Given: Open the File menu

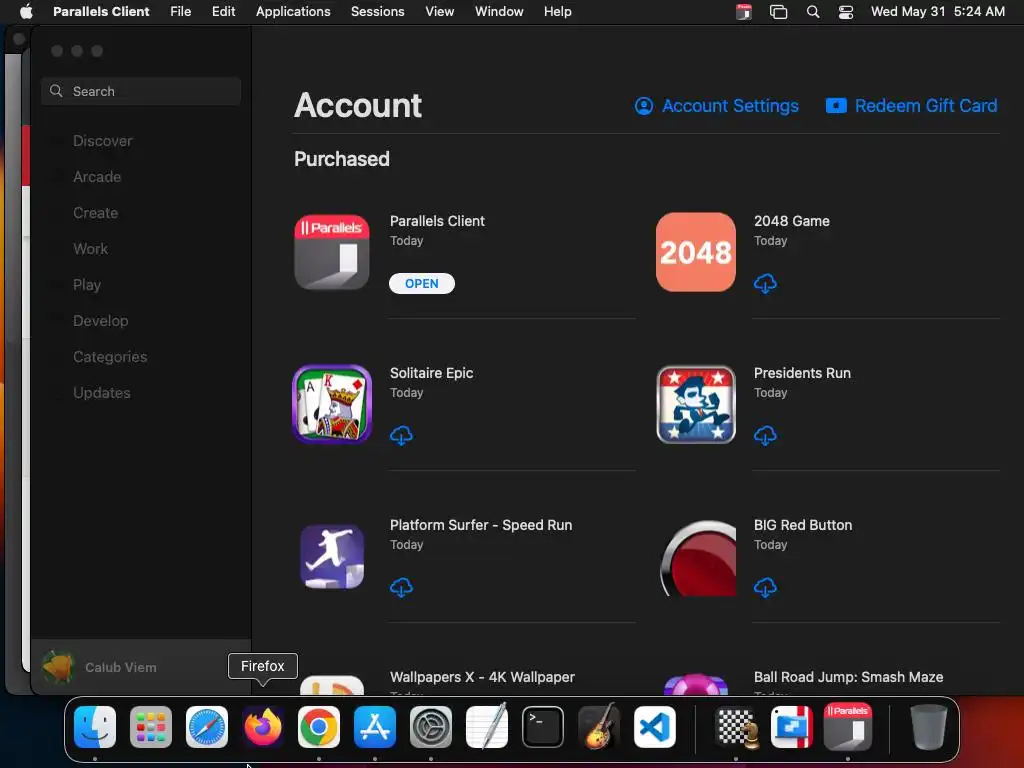Looking at the screenshot, I should pyautogui.click(x=180, y=12).
